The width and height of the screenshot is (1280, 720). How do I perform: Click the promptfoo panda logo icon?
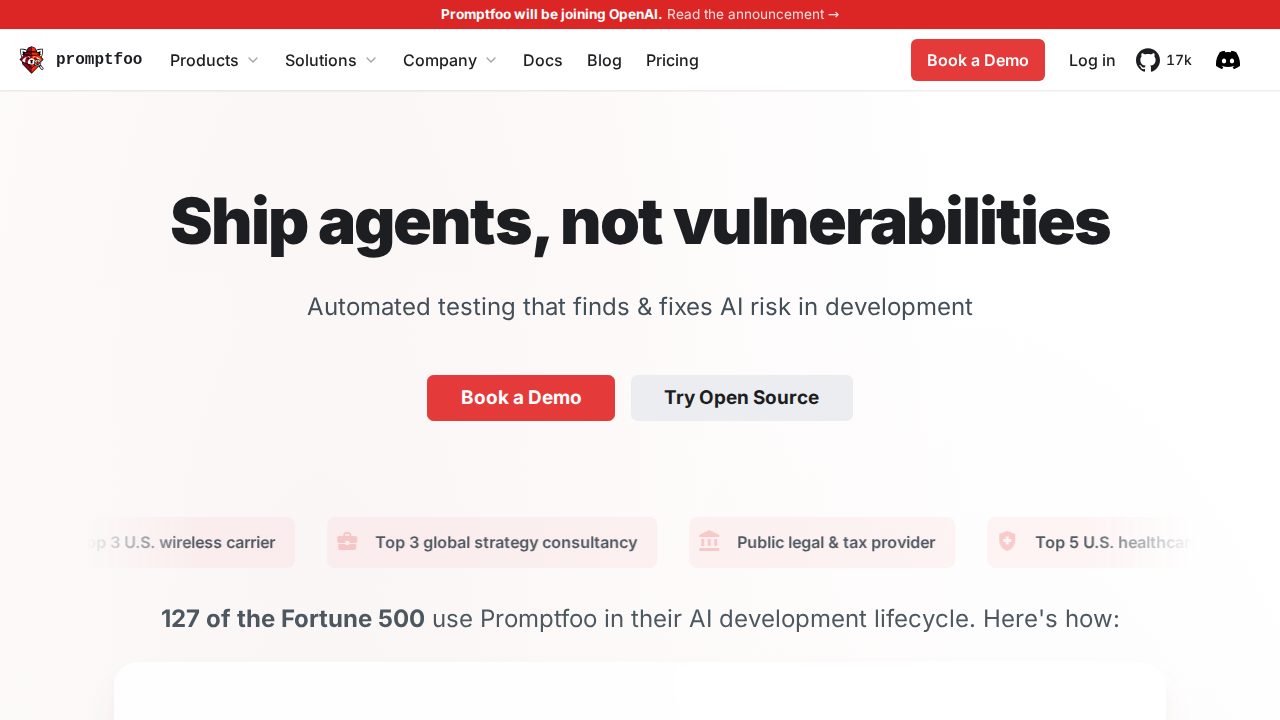click(x=32, y=60)
